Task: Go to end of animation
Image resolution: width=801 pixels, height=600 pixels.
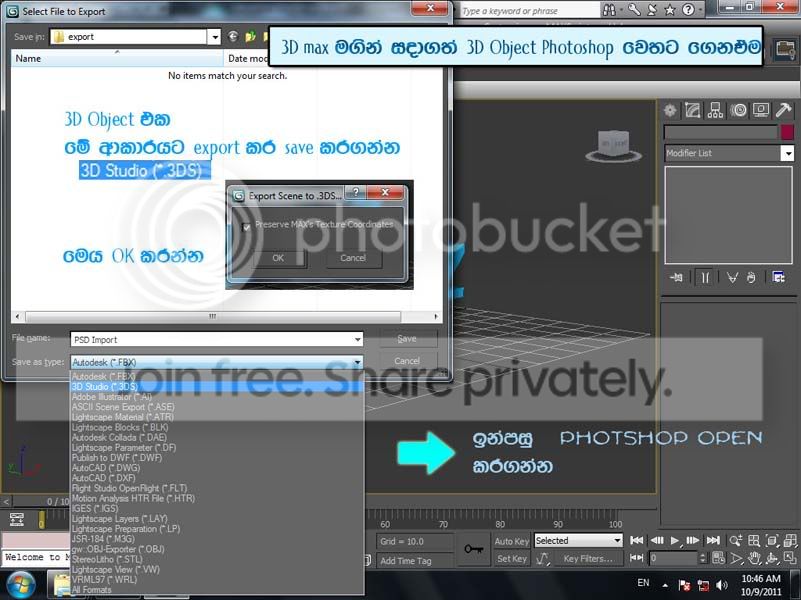Action: coord(713,540)
